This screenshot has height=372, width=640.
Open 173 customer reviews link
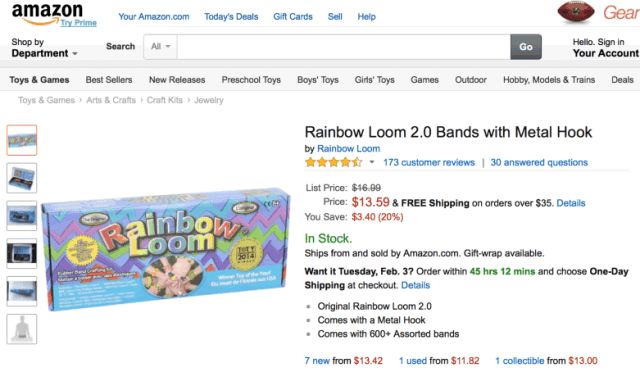(x=429, y=163)
